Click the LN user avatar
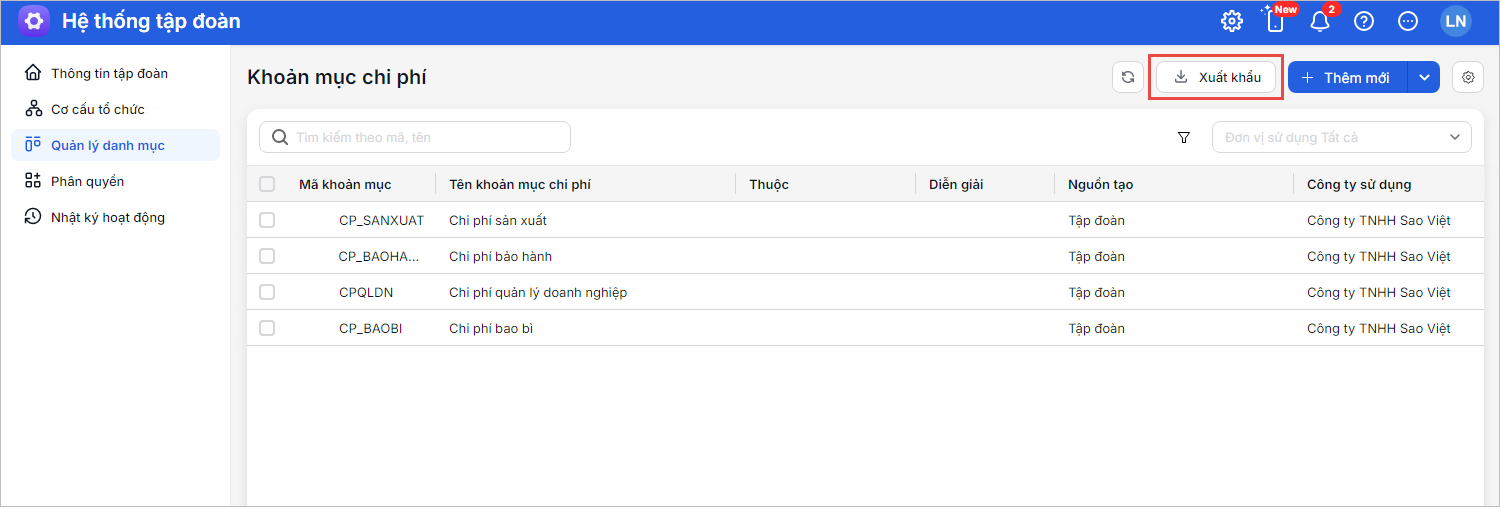 1456,21
